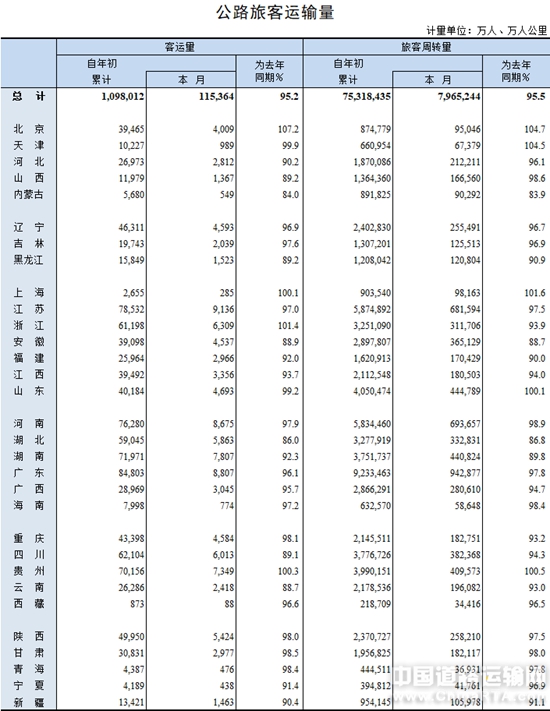550x711 pixels.
Task: Click the title 公路旅客运输量
Action: click(275, 12)
